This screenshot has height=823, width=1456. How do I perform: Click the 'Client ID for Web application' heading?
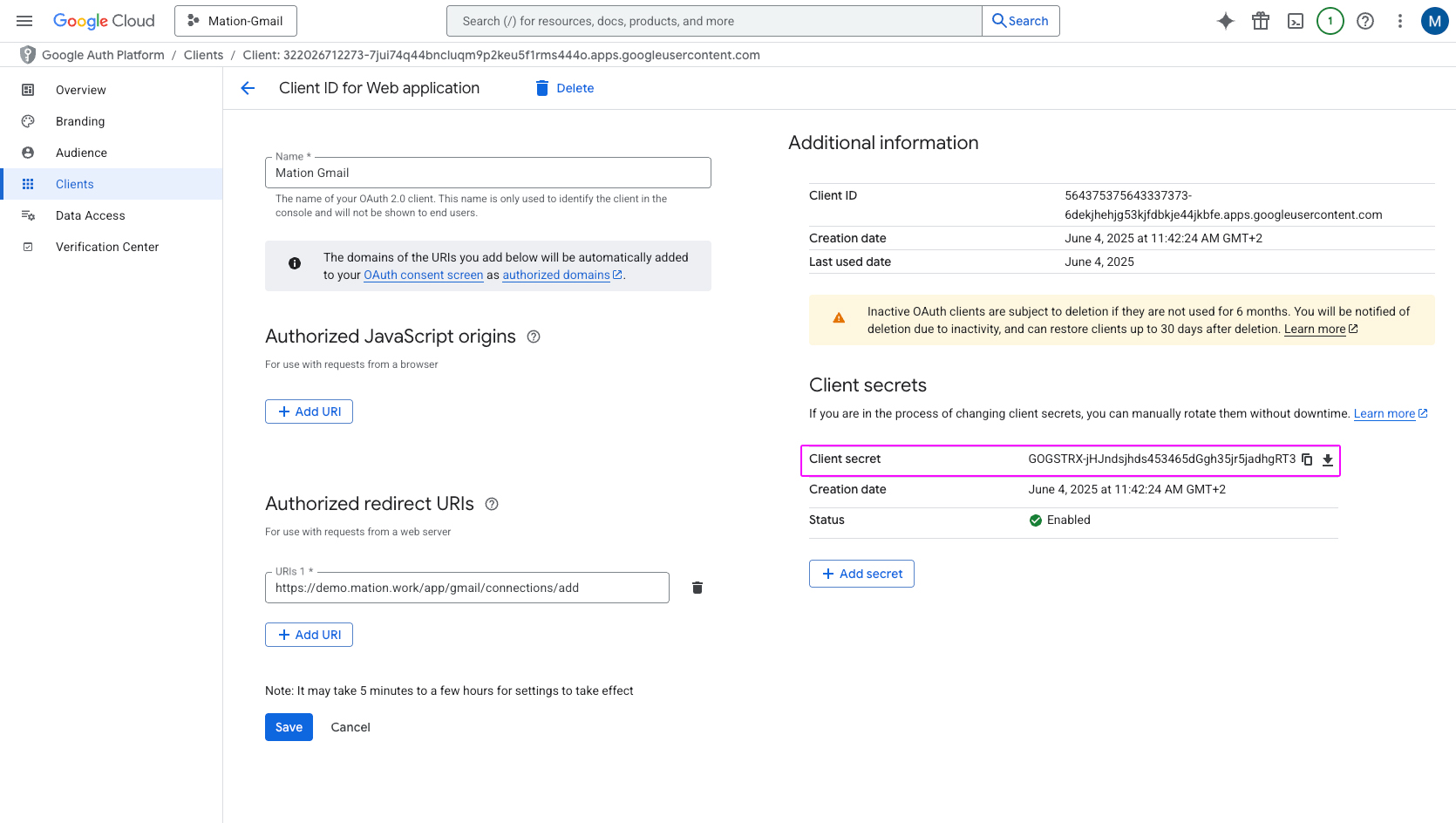pos(379,88)
